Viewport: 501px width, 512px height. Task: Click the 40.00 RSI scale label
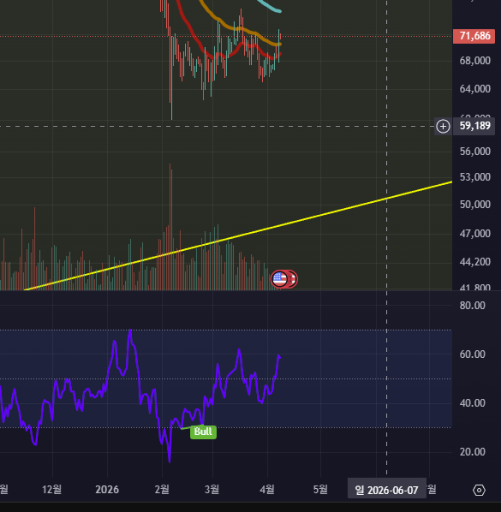(x=472, y=403)
